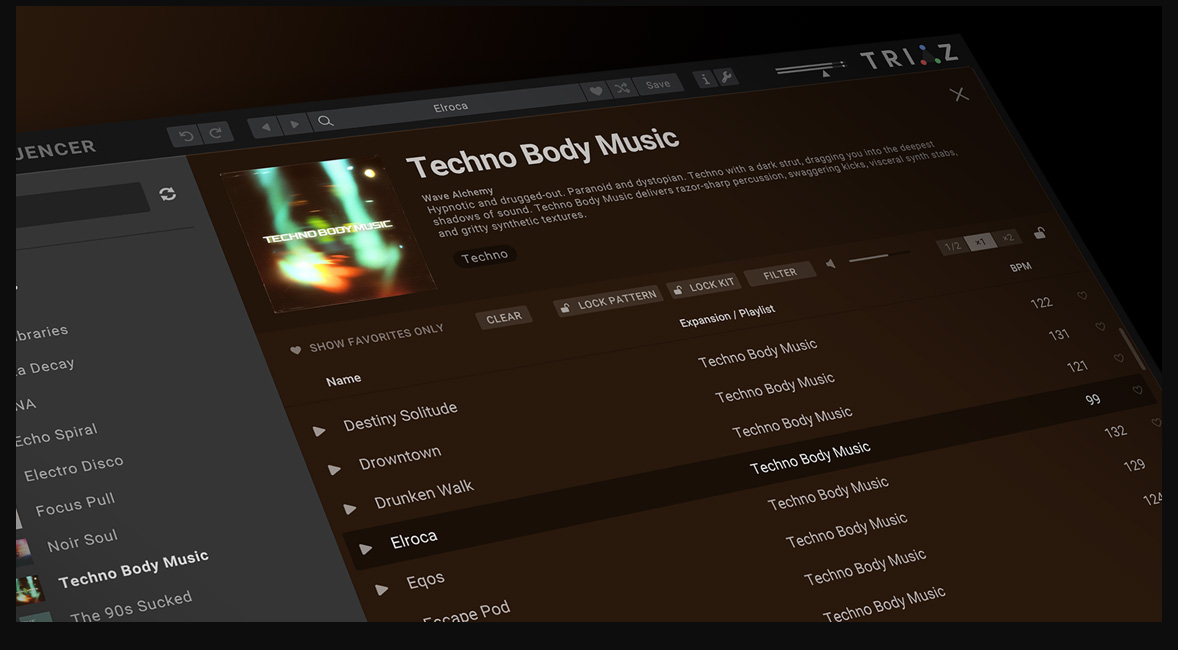Select the 1/2 tempo multiplier
The width and height of the screenshot is (1178, 650).
(952, 246)
